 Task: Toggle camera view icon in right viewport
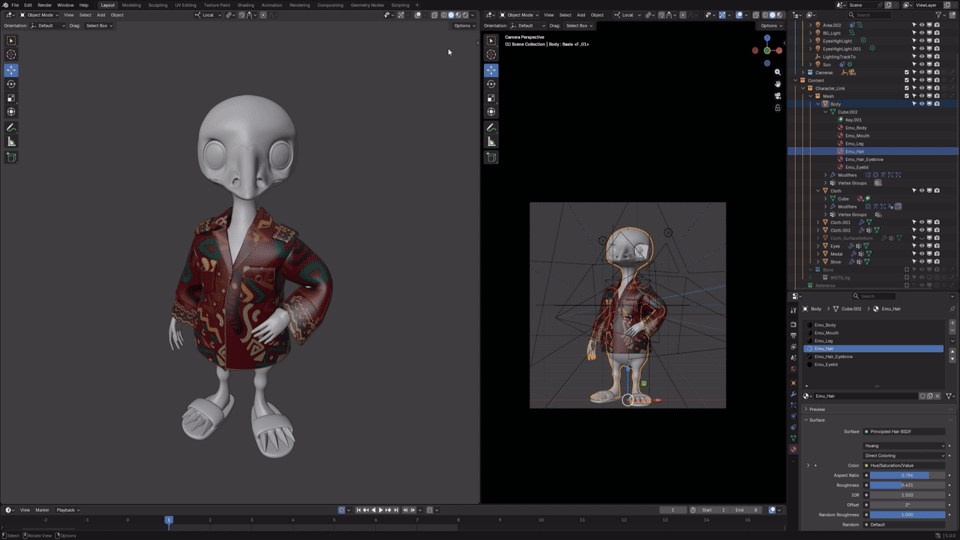[x=778, y=96]
